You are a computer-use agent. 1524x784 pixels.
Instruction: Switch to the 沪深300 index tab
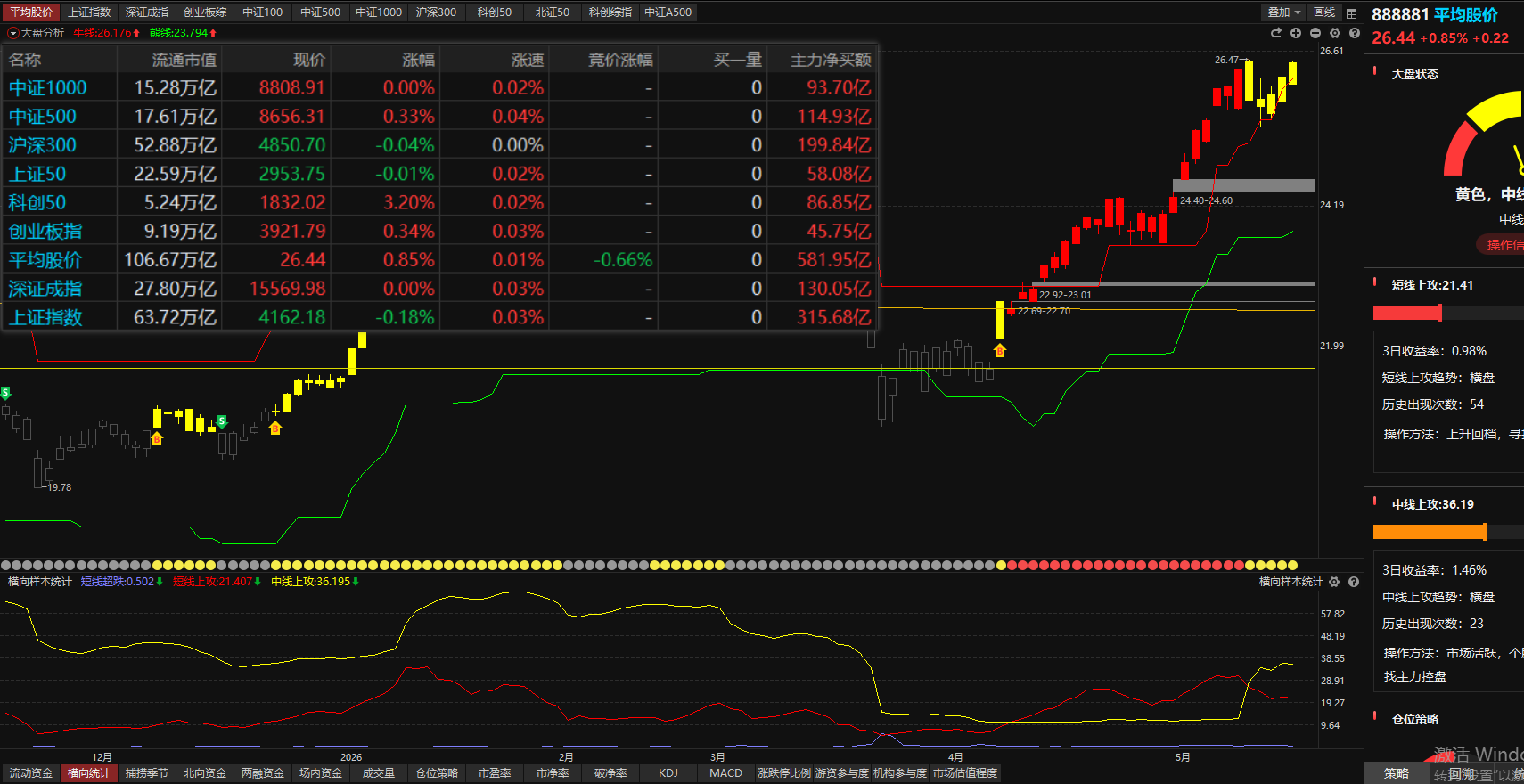tap(436, 12)
